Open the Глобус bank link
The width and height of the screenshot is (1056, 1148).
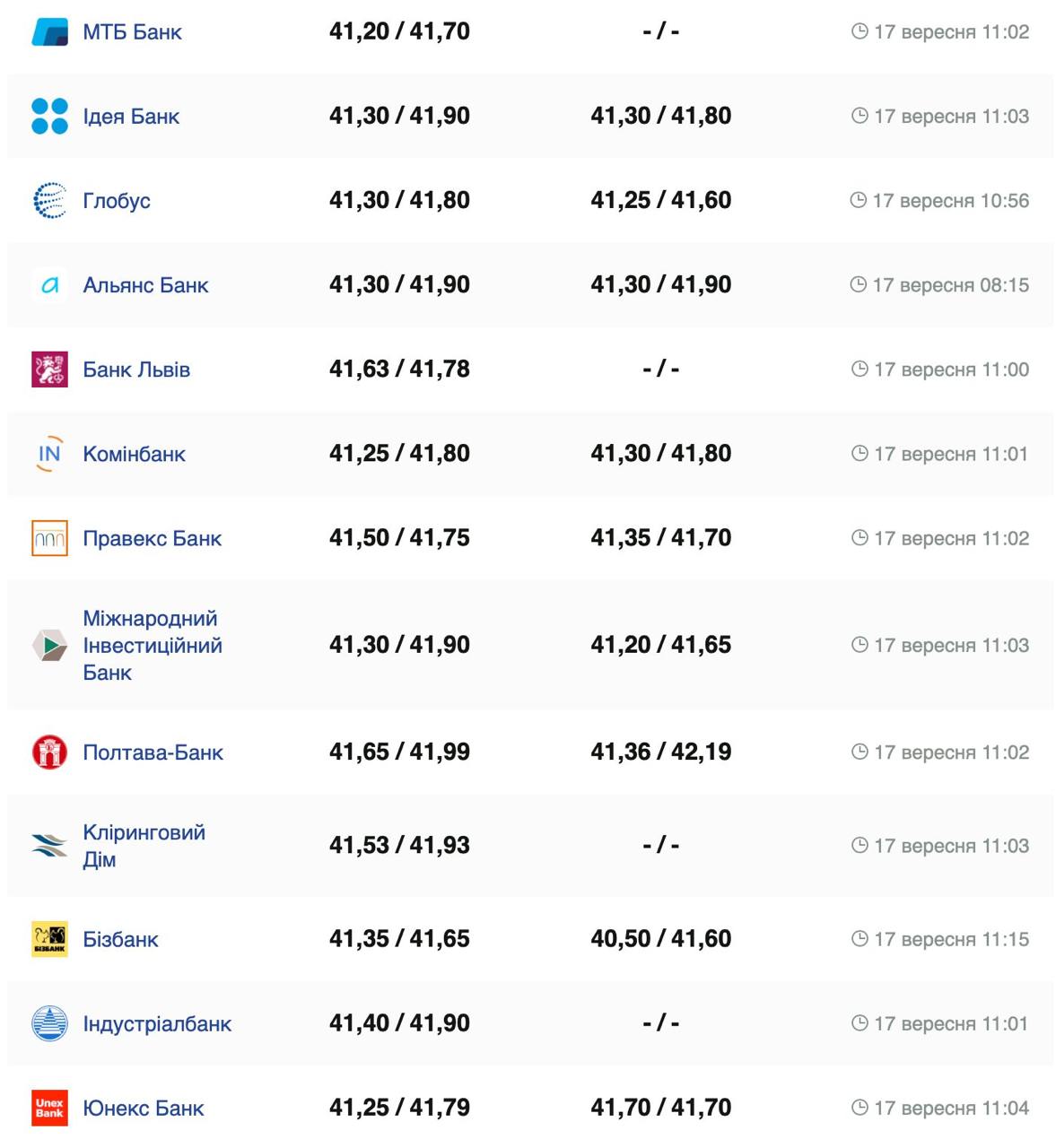click(x=117, y=201)
